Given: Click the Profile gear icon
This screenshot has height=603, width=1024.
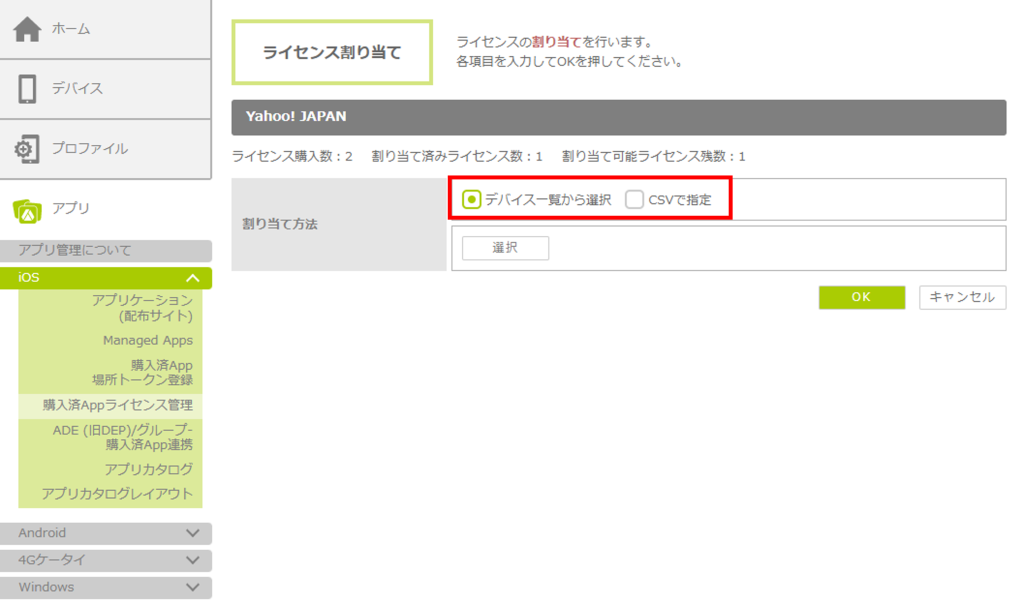Looking at the screenshot, I should (27, 149).
